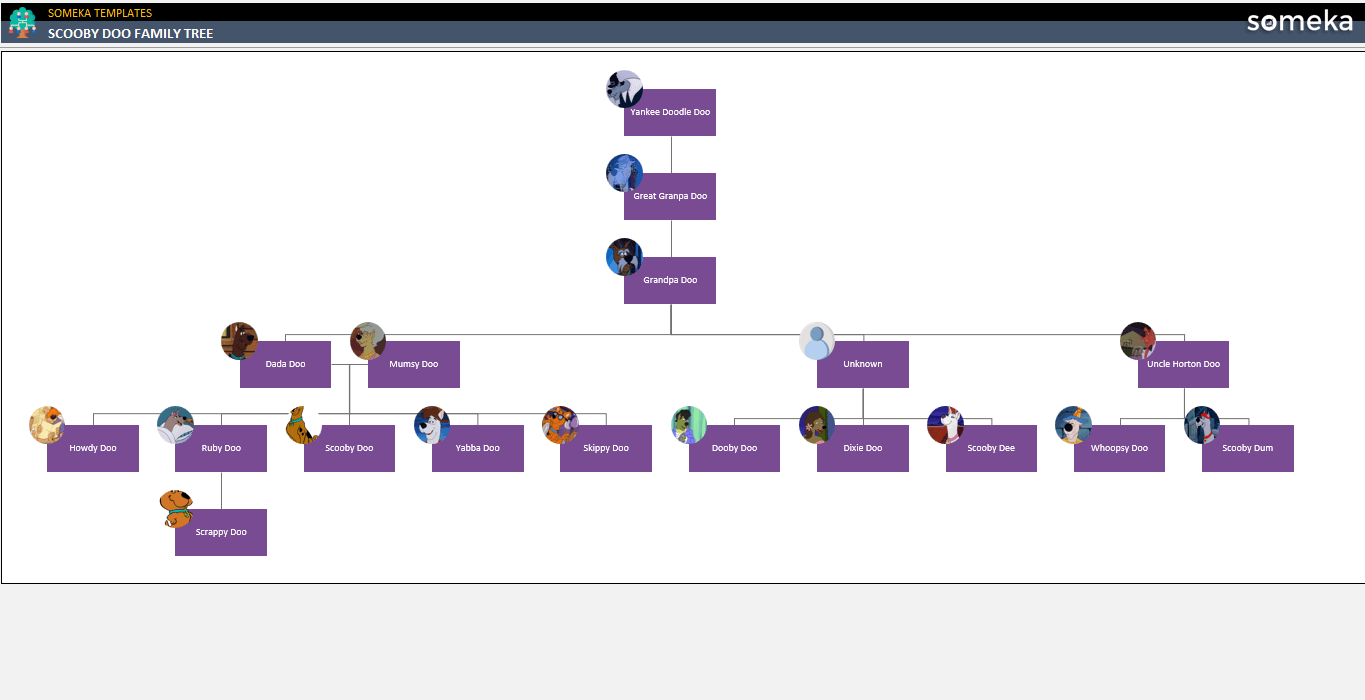Click the SOMEKA TEMPLATES header text

(100, 13)
